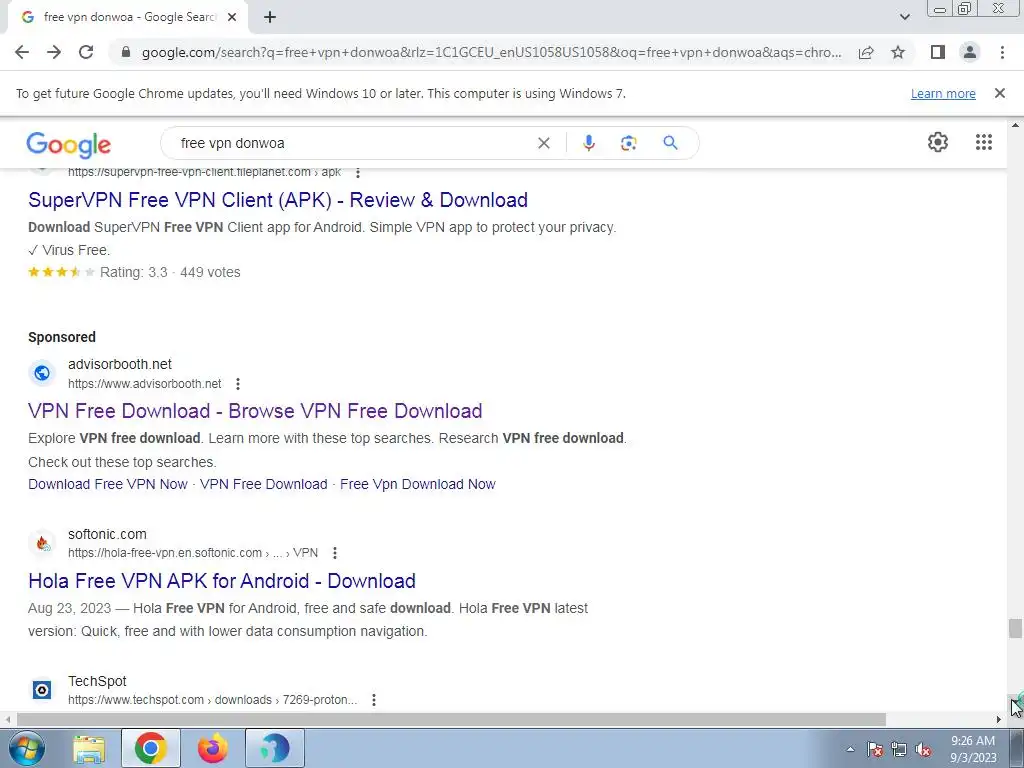Screen dimensions: 1024x768
Task: Clear the search query text
Action: tap(543, 143)
